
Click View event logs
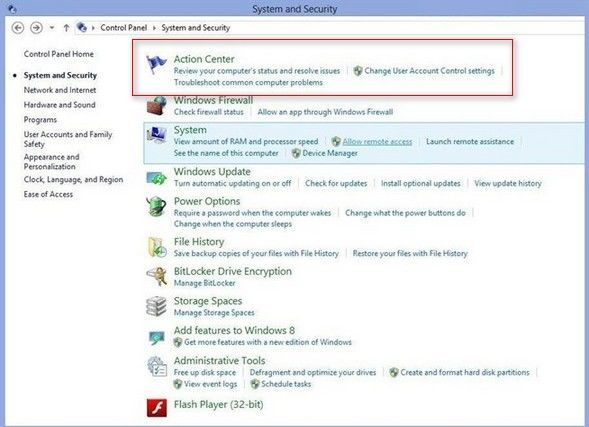210,384
